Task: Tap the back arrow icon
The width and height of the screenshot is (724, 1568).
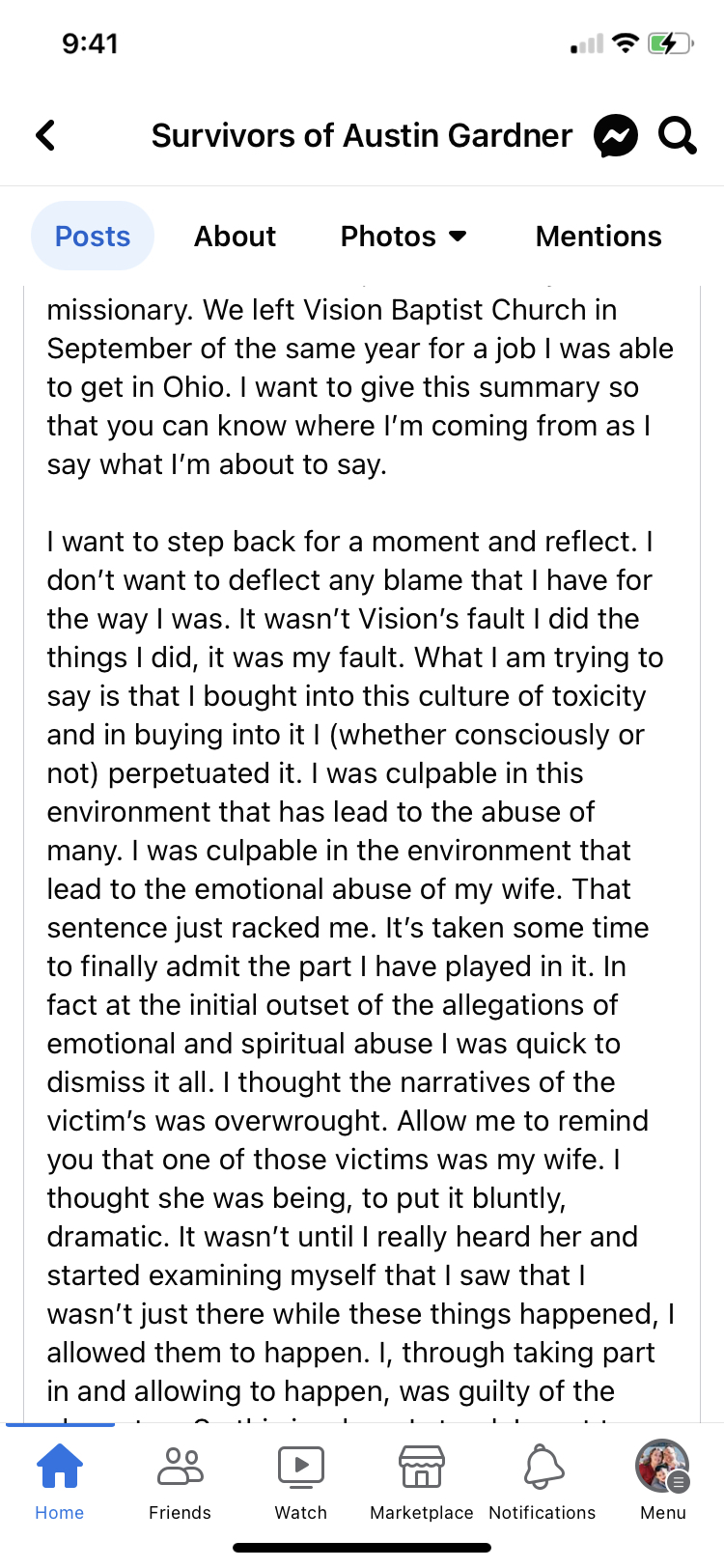Action: (45, 135)
